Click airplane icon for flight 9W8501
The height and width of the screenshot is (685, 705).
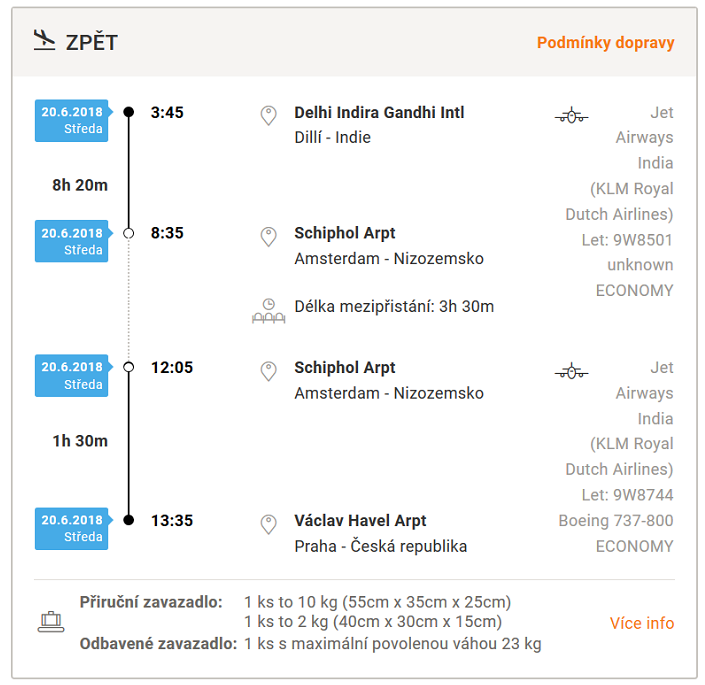pyautogui.click(x=571, y=116)
